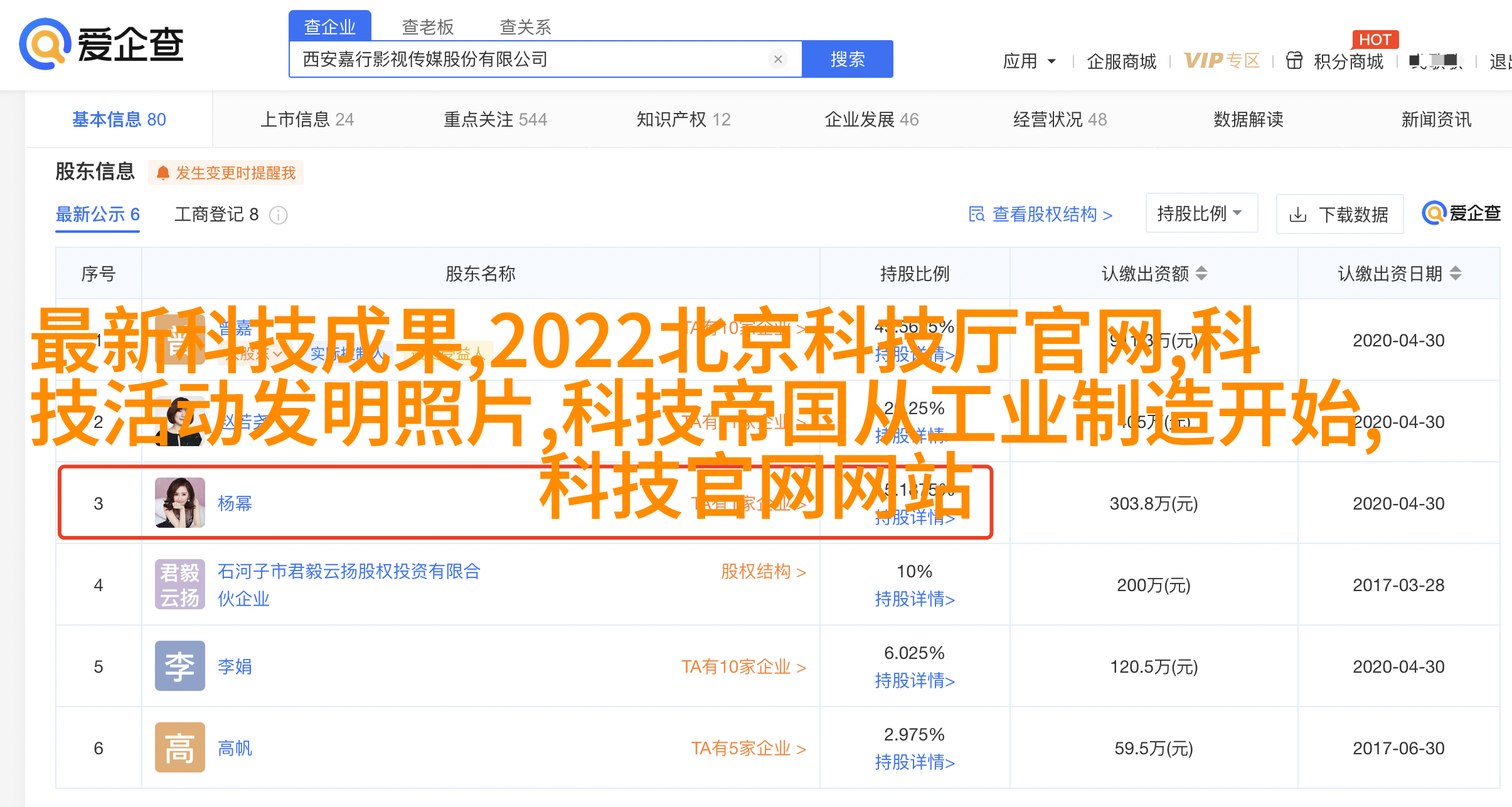
Task: Click the gift icon beside 积分商城
Action: coord(1294,61)
